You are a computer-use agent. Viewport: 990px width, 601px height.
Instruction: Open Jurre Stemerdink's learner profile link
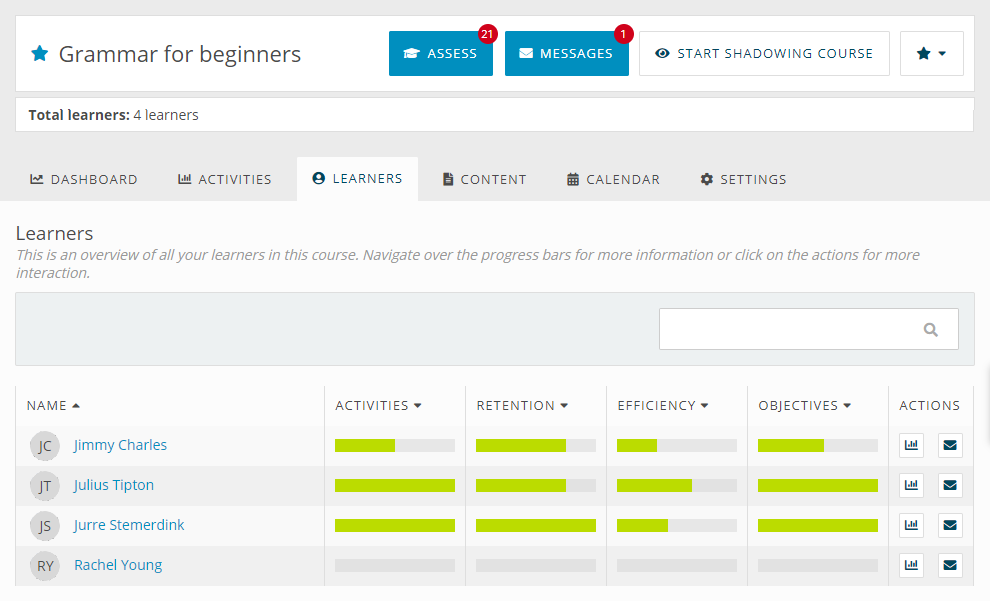coord(128,524)
